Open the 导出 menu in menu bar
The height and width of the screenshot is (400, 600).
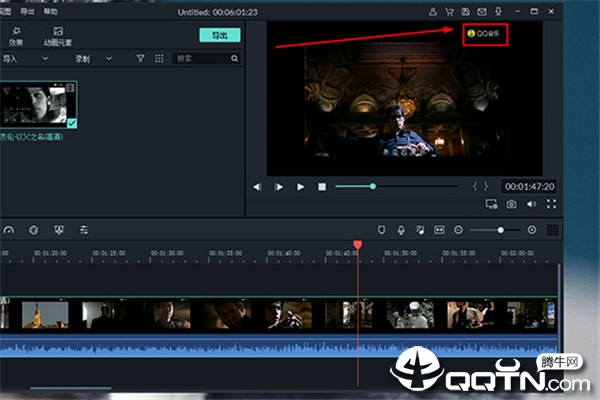click(28, 11)
